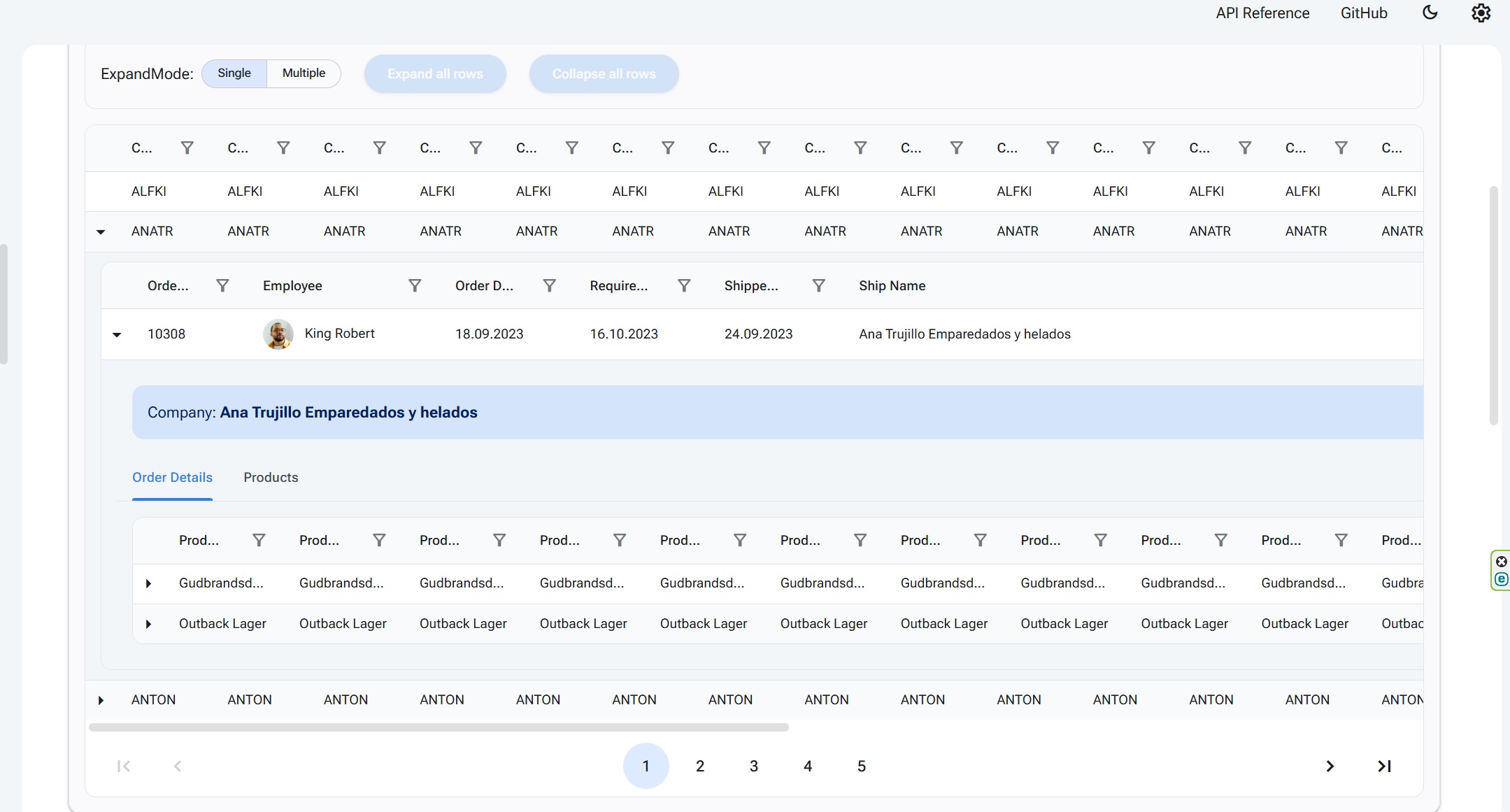The width and height of the screenshot is (1510, 812).
Task: Toggle dark mode moon icon
Action: [x=1430, y=13]
